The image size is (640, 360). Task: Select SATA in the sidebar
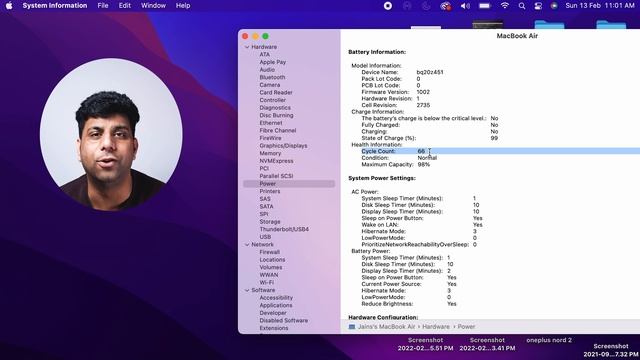coord(267,207)
